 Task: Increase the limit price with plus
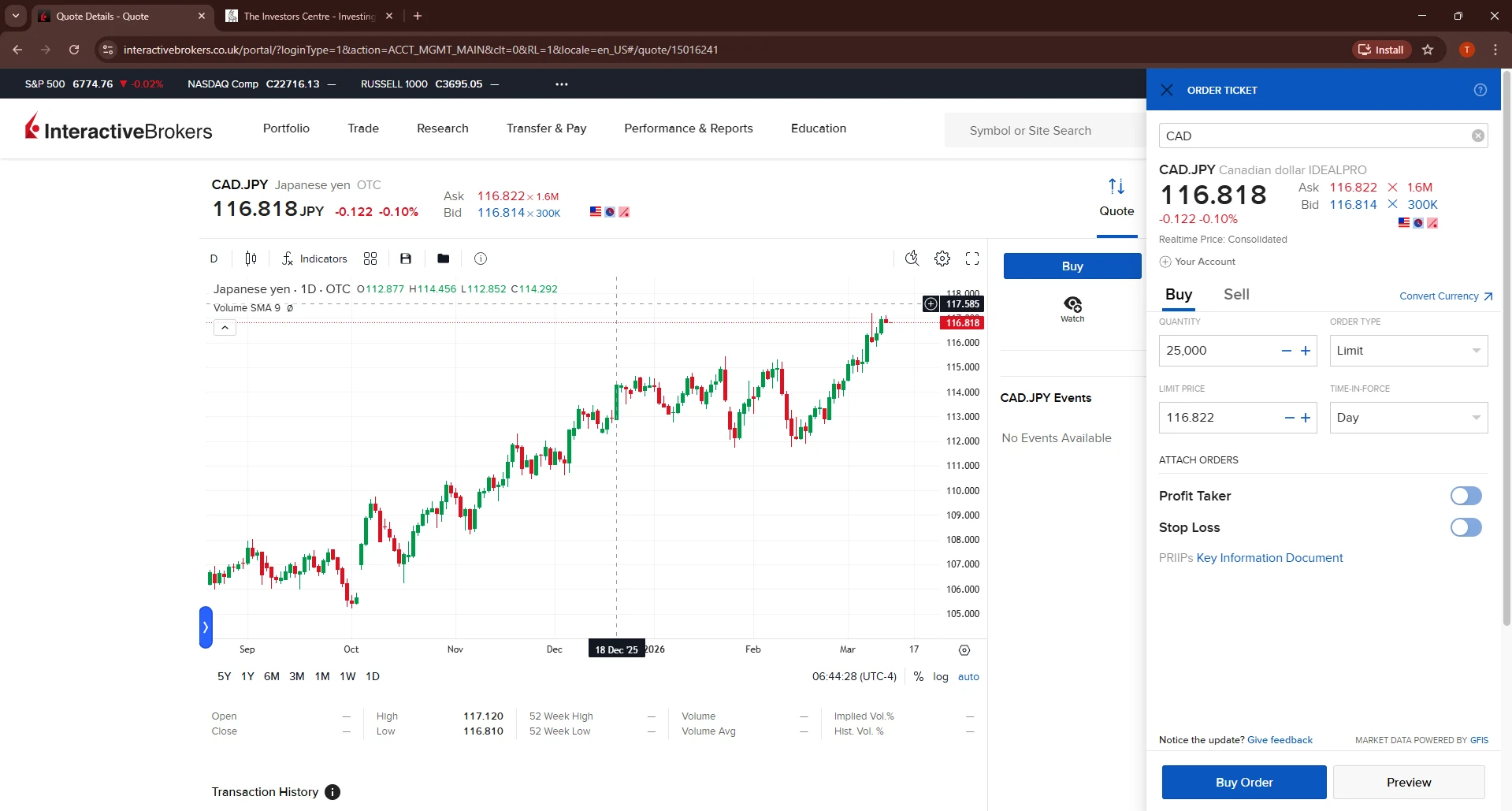pos(1306,418)
